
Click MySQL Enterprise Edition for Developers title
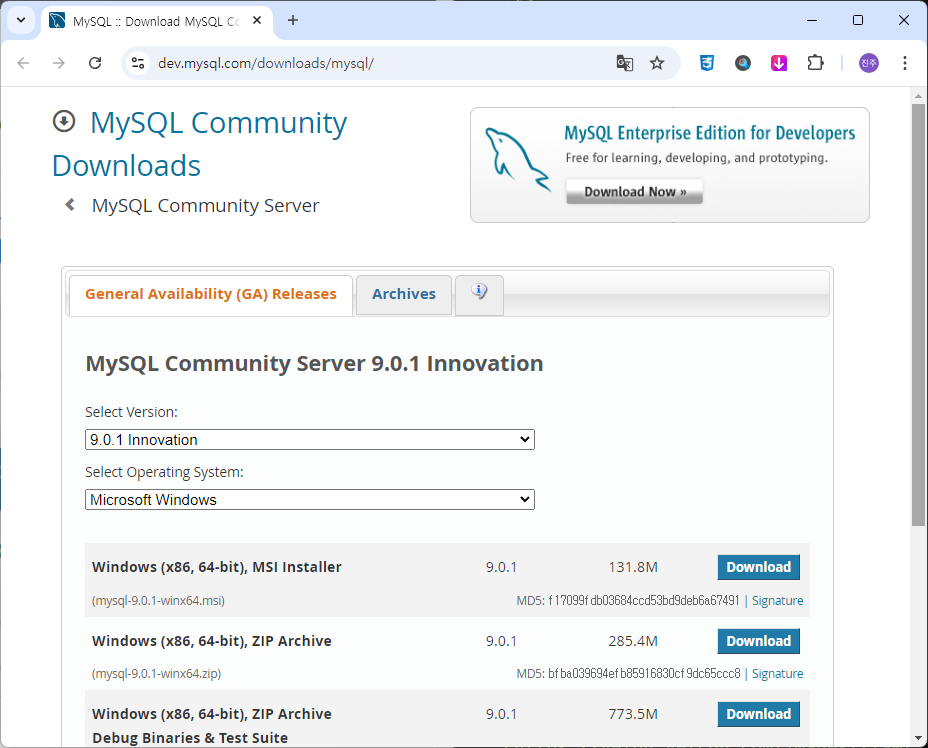[x=710, y=133]
